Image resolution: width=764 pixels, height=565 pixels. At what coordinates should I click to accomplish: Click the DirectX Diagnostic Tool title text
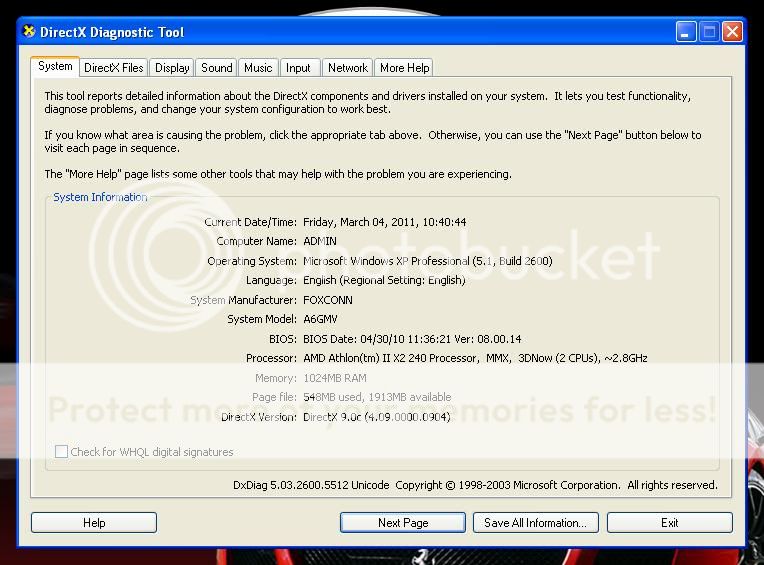(112, 32)
